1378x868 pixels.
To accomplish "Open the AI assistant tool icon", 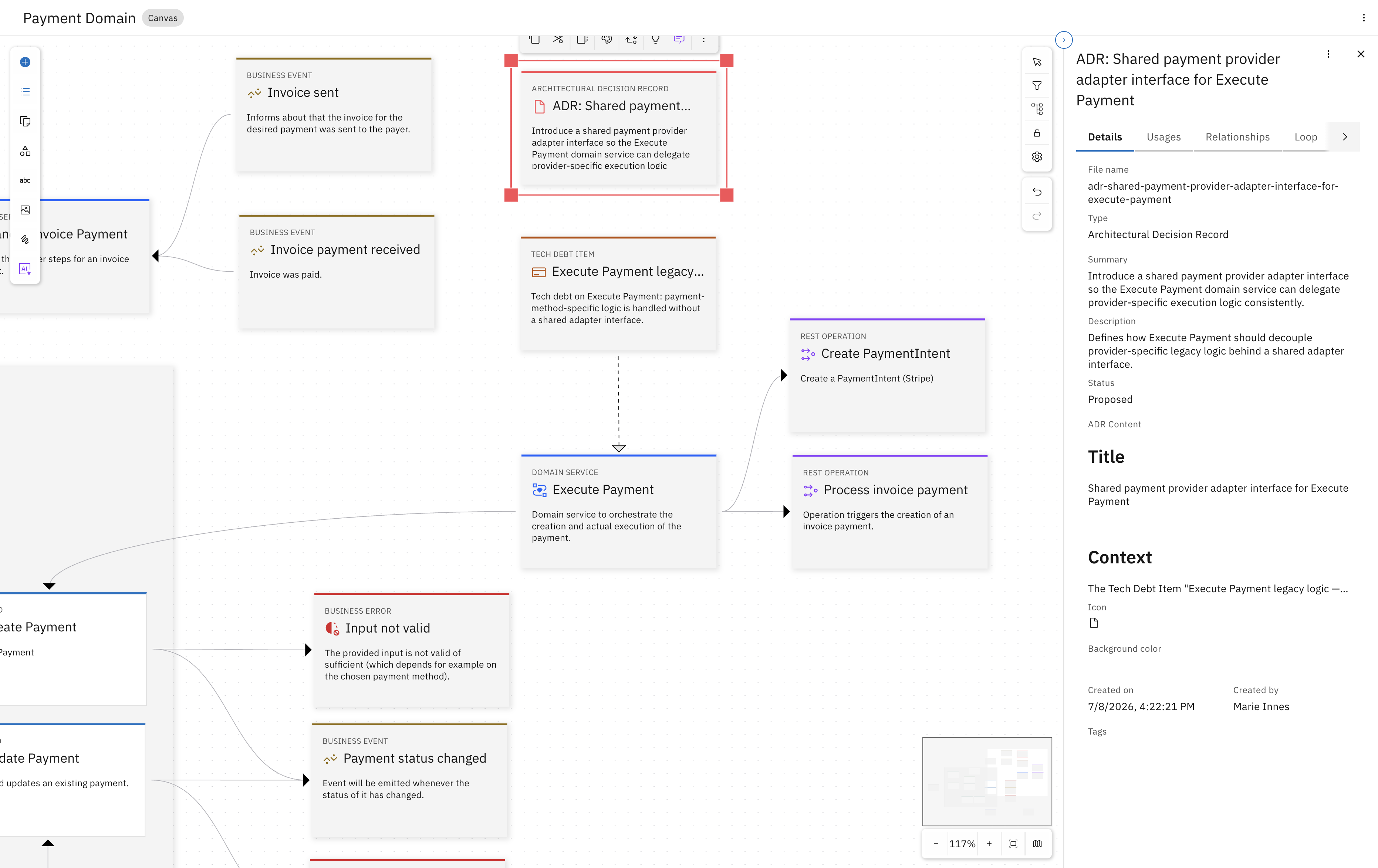I will [25, 269].
